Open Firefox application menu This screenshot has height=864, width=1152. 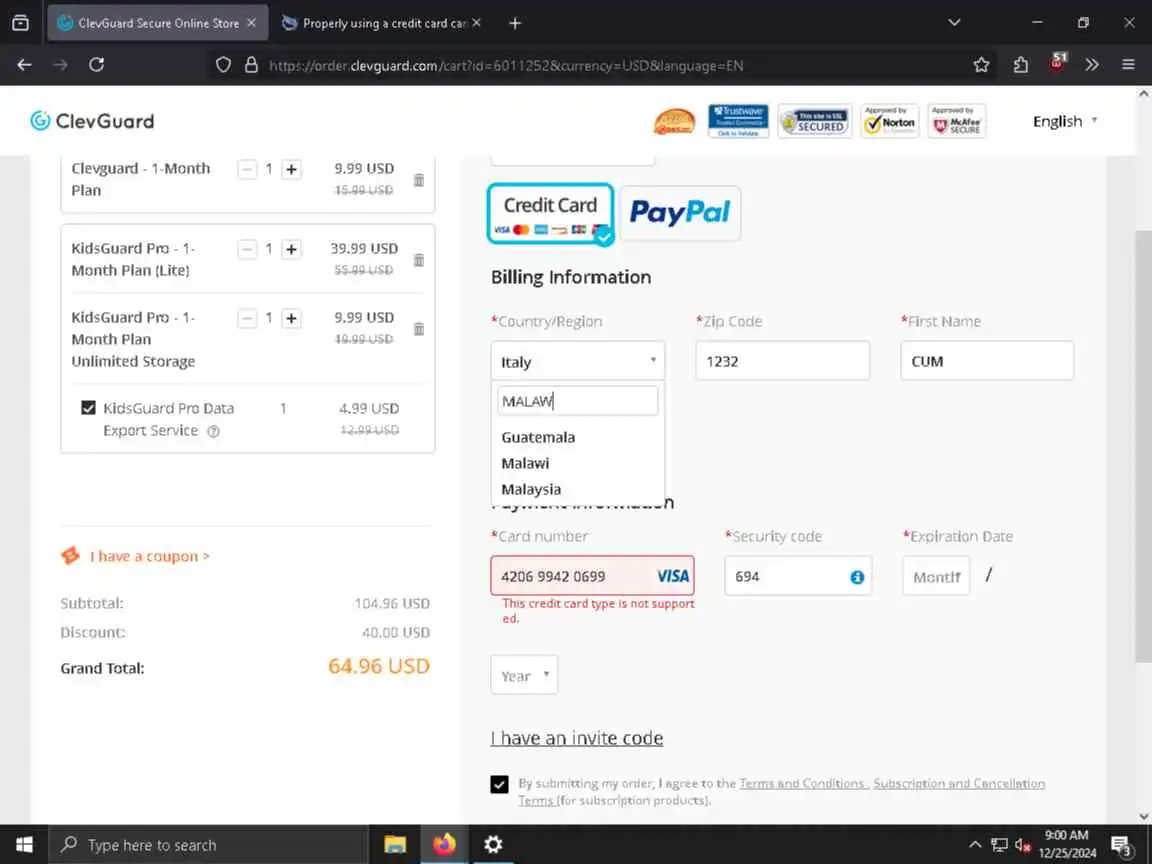pyautogui.click(x=1128, y=65)
